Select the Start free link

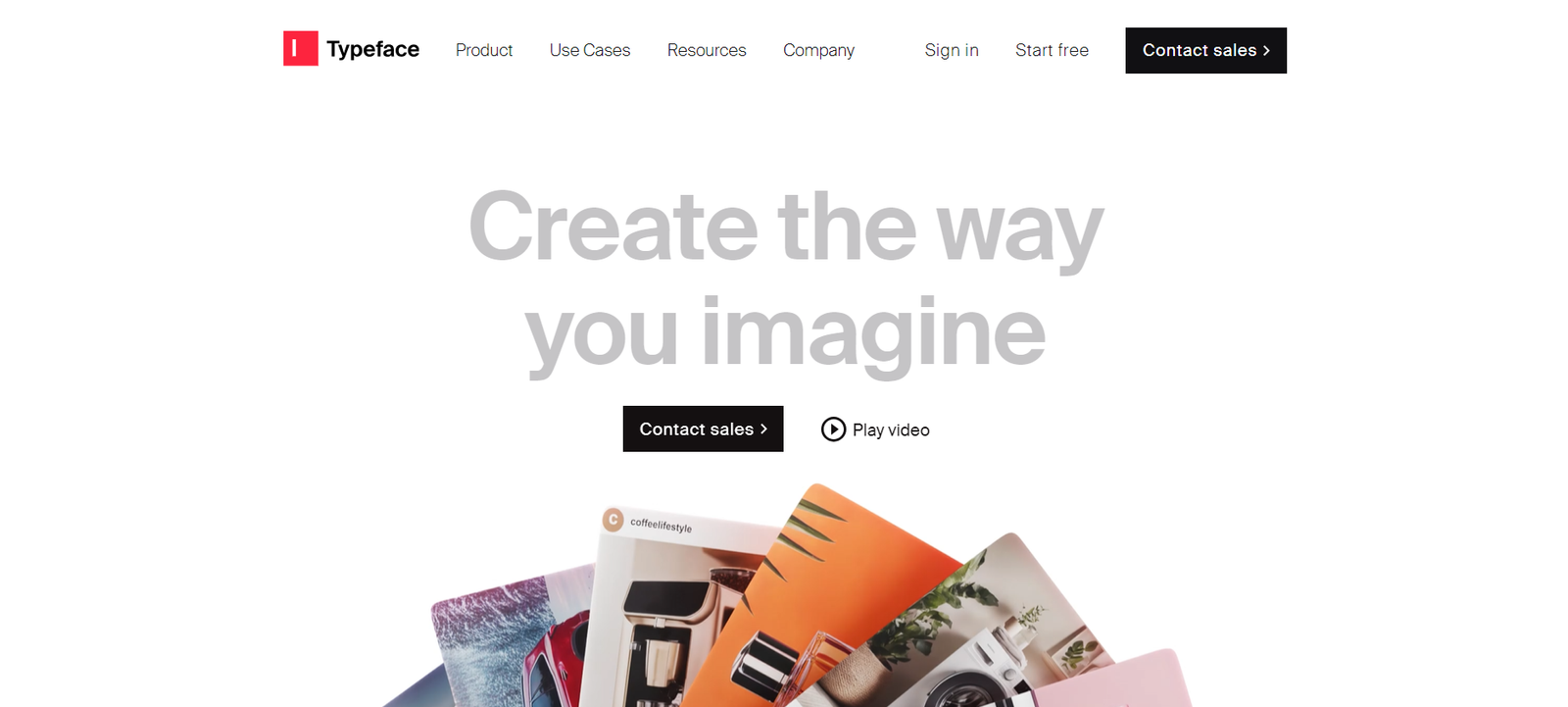1052,50
